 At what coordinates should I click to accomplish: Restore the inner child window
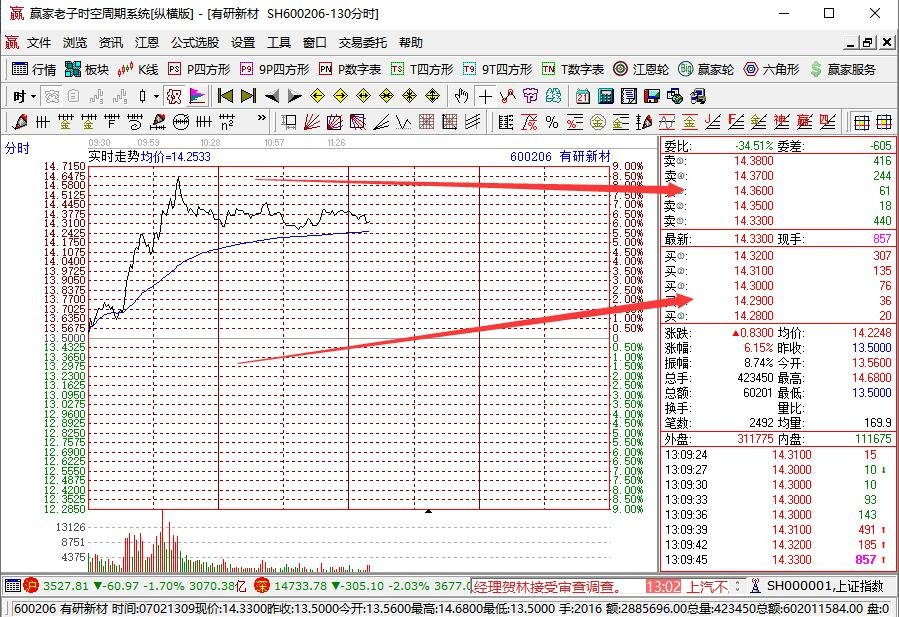(867, 42)
